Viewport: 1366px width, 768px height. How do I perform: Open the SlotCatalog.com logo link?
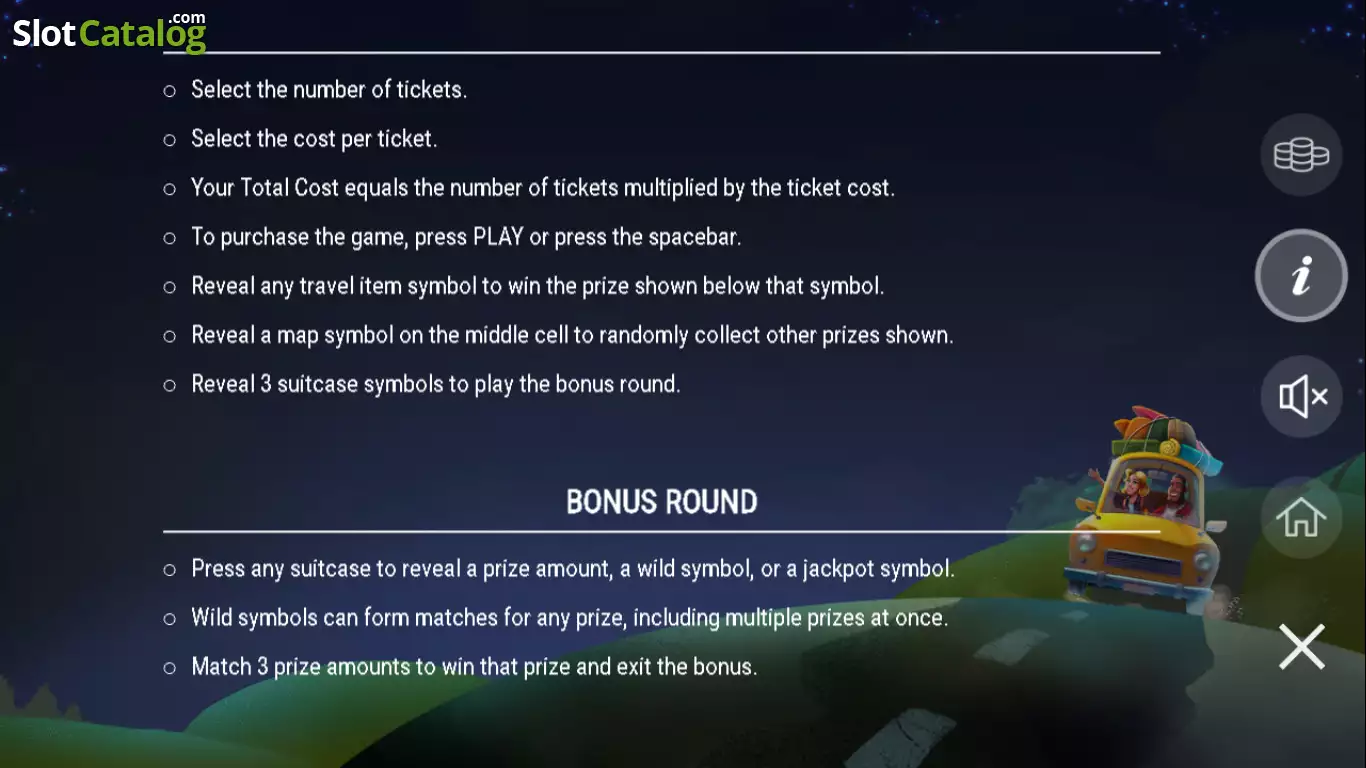pyautogui.click(x=109, y=32)
